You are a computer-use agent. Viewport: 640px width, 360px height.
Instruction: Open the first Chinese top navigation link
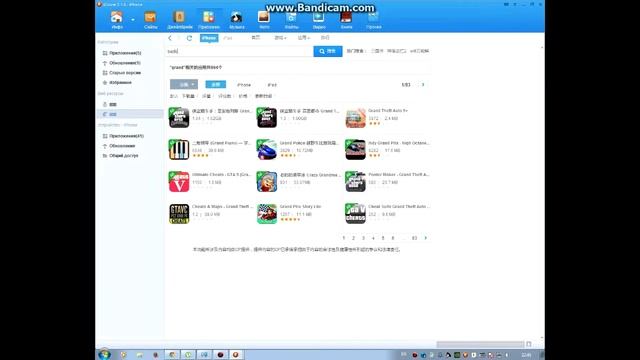pyautogui.click(x=256, y=38)
